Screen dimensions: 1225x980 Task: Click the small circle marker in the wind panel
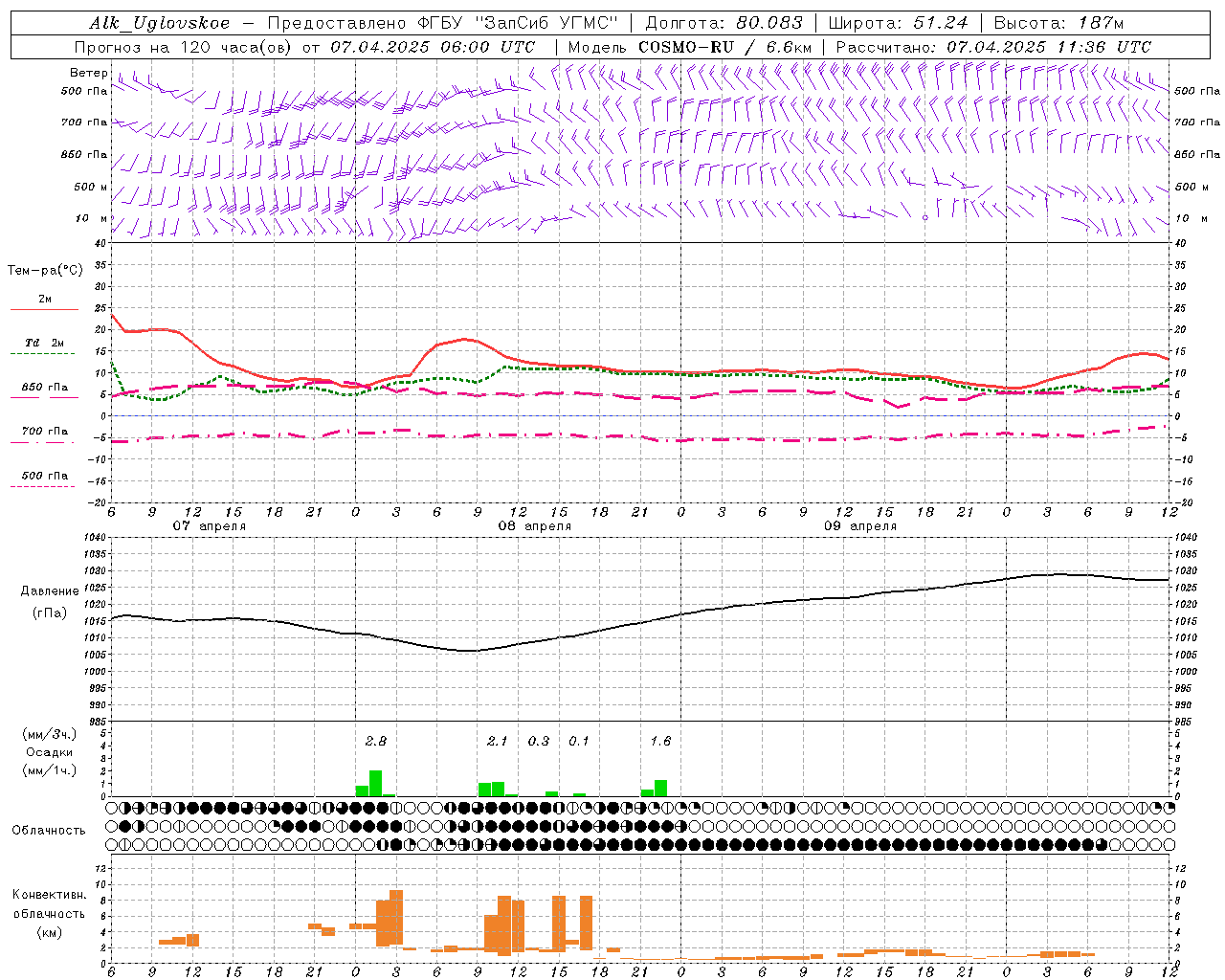tap(924, 218)
